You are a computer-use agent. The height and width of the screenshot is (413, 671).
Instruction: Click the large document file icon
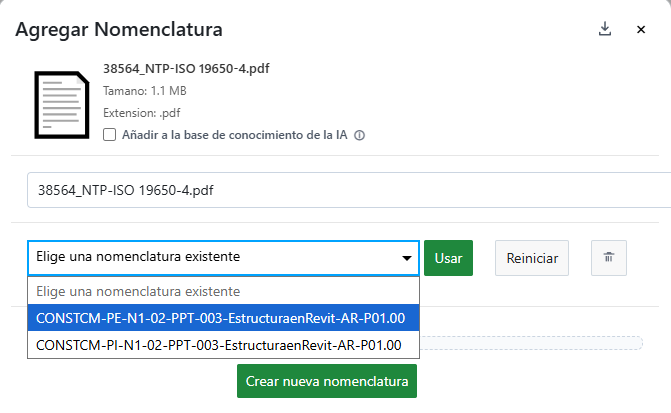pyautogui.click(x=61, y=103)
